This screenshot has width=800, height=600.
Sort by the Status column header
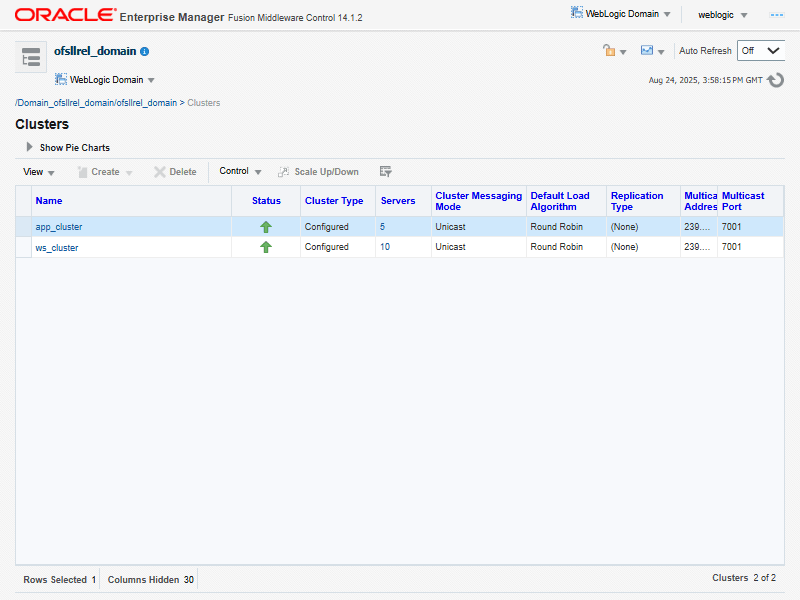266,201
